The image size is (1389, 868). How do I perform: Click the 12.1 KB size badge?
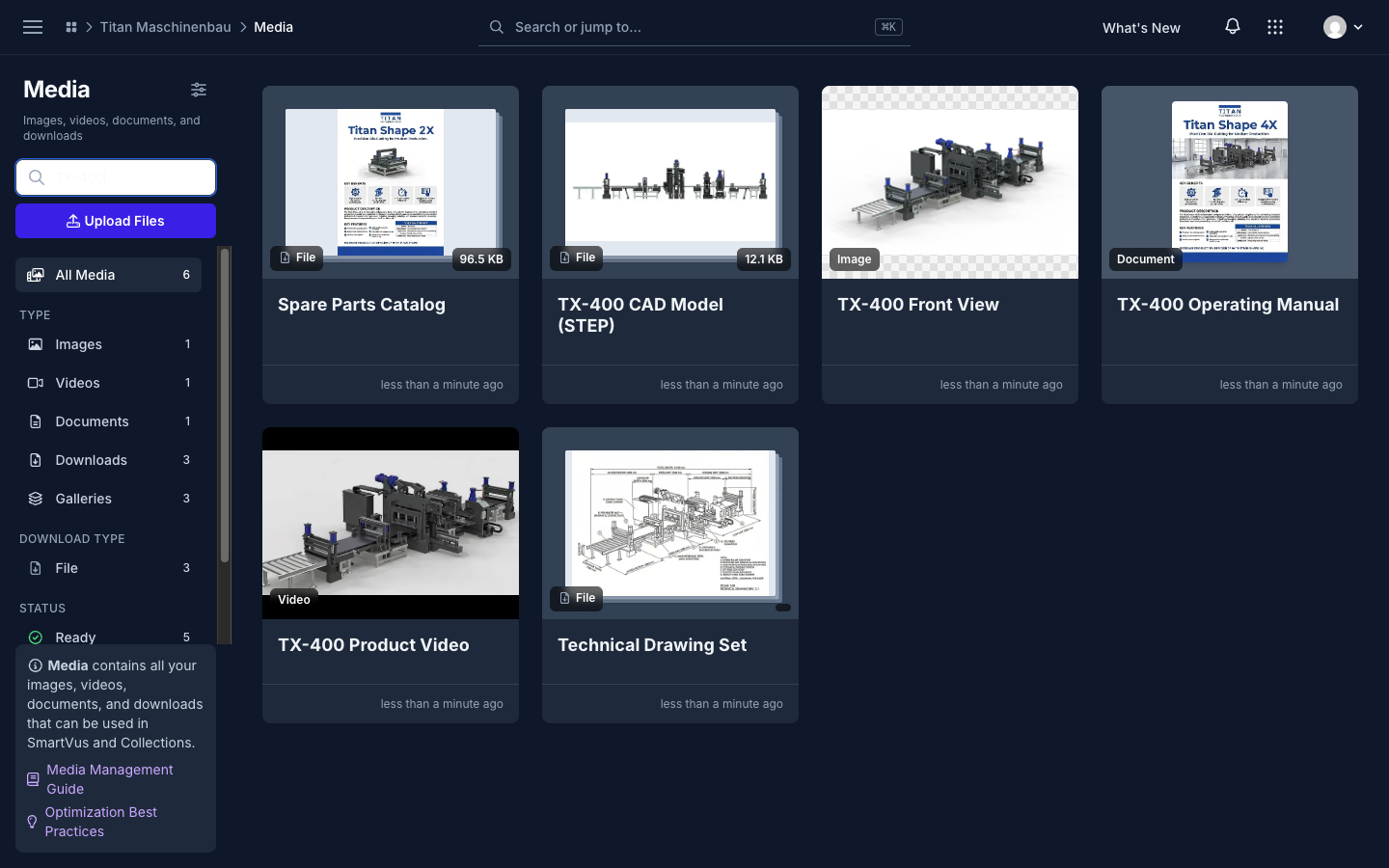click(x=764, y=258)
